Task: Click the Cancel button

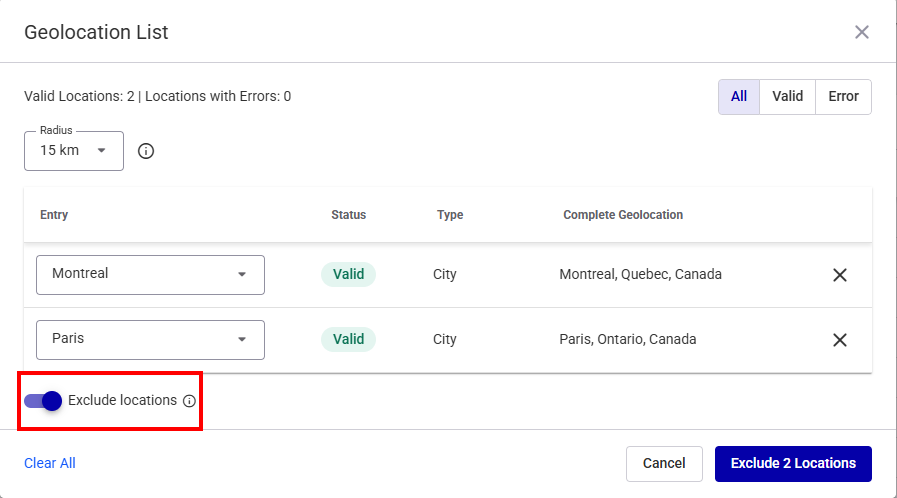Action: pyautogui.click(x=664, y=464)
